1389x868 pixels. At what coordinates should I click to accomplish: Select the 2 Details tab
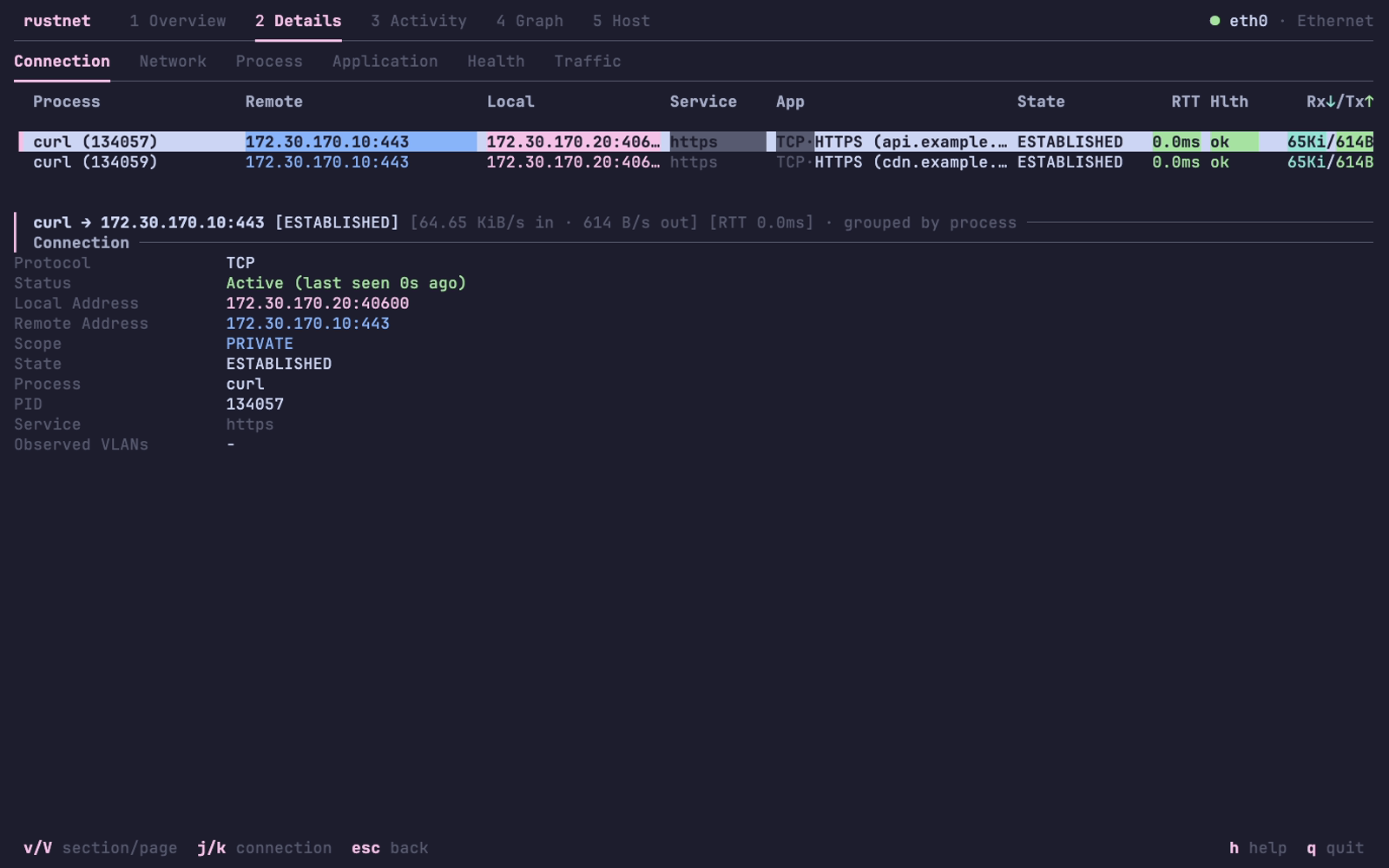pos(298,21)
